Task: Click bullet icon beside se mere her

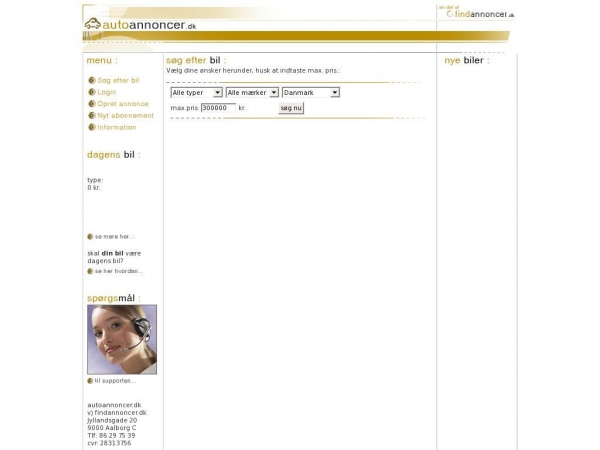Action: (x=90, y=237)
